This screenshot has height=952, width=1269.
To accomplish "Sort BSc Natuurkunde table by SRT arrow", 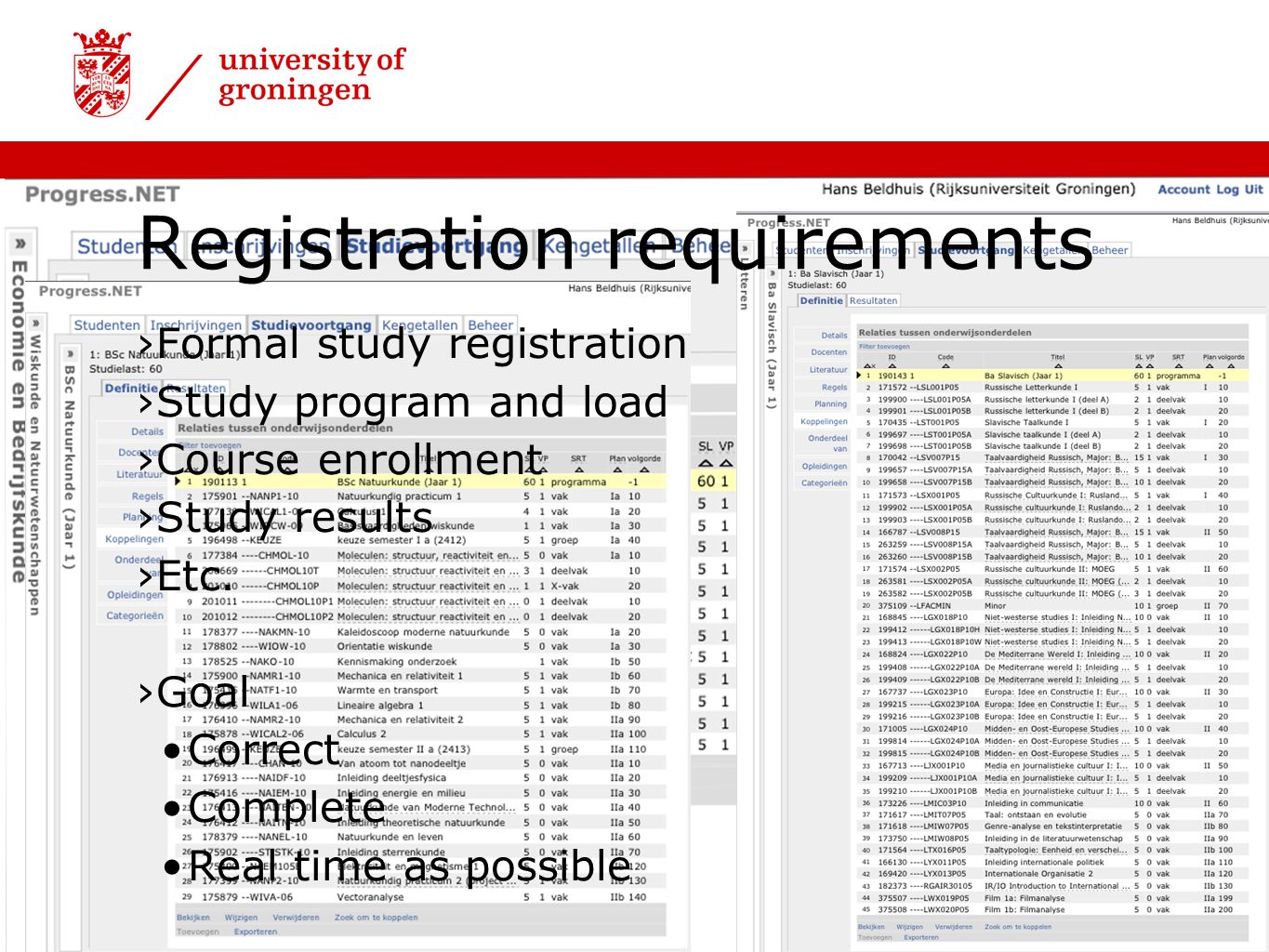I will [x=578, y=469].
